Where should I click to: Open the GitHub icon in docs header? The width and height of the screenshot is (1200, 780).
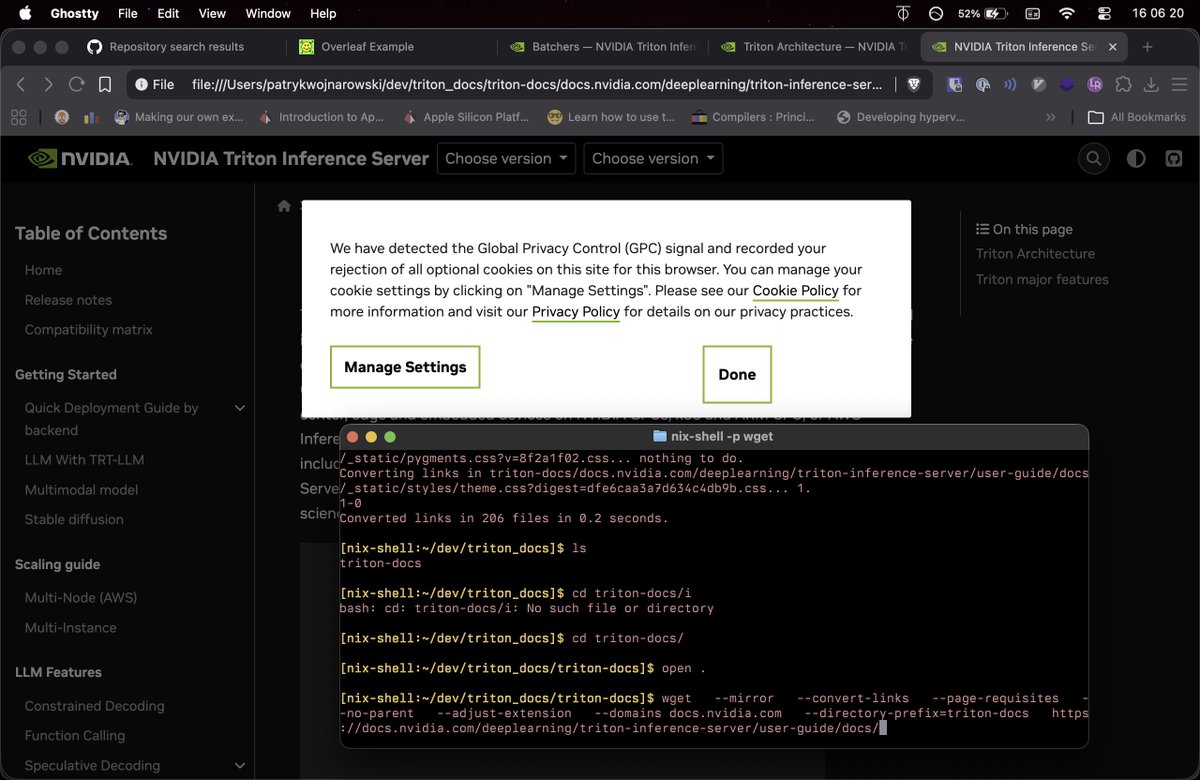coord(1174,158)
